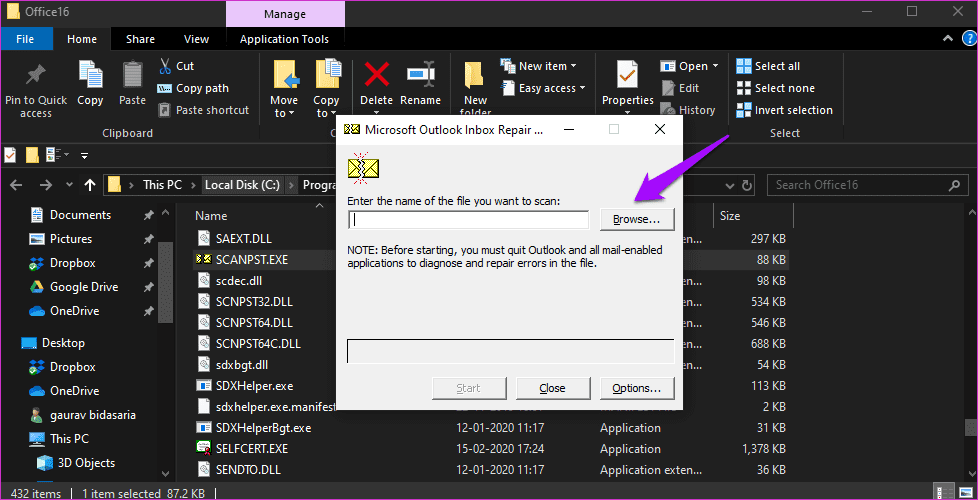Open the recent locations dropdown arrow
The height and width of the screenshot is (500, 978).
point(69,185)
